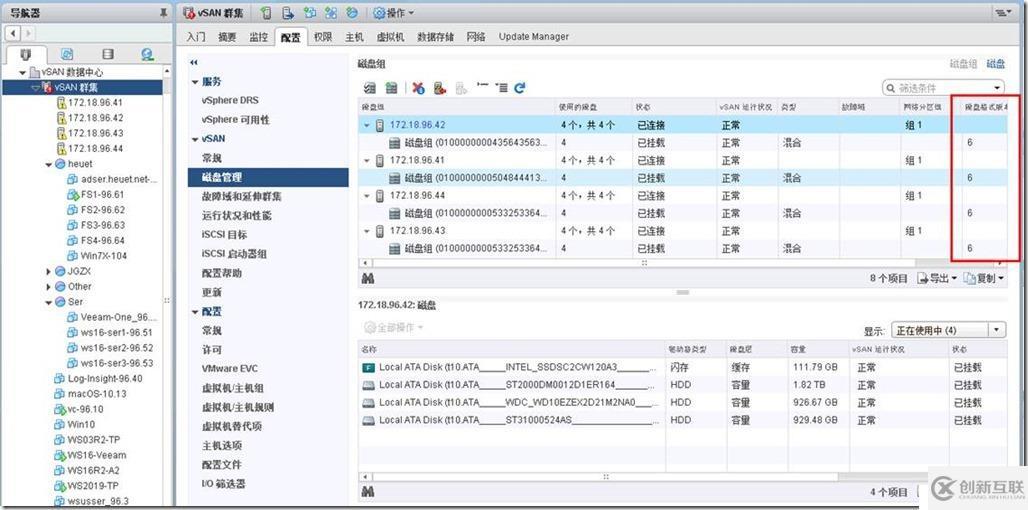Select 故障域和延伸群集 in the vSAN menu
Screen dimensions: 1028x510
point(241,196)
